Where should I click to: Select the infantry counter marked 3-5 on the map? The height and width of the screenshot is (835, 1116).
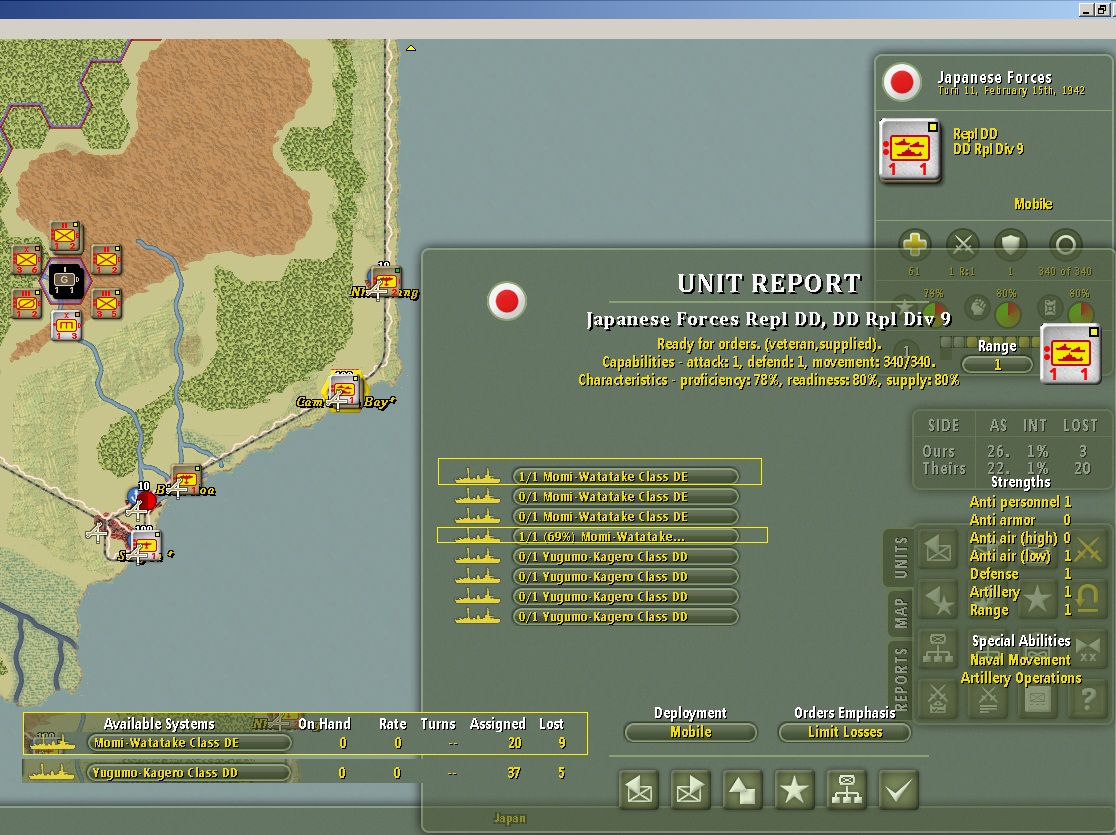[105, 304]
